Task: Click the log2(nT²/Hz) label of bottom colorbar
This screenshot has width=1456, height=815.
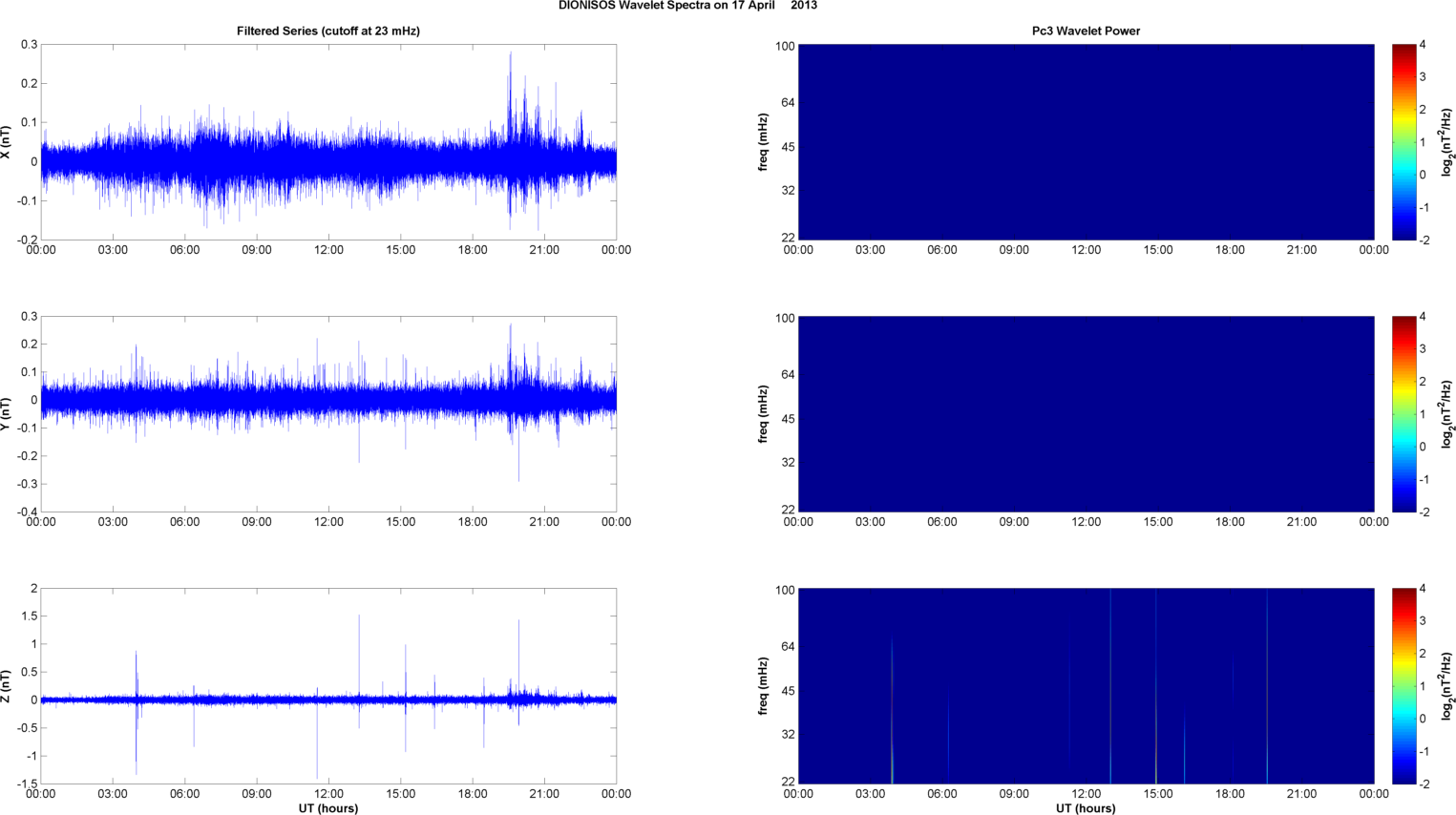Action: (1447, 686)
